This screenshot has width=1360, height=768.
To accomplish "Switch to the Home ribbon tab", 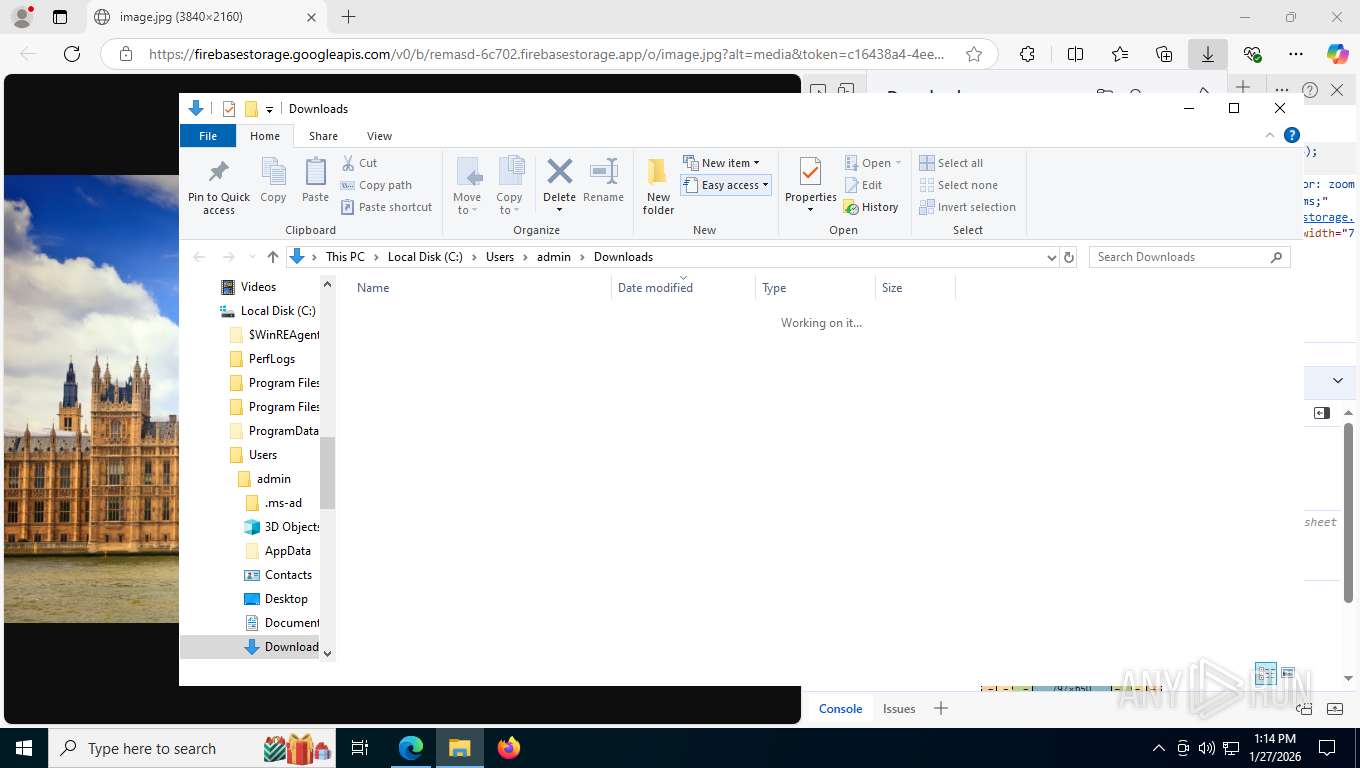I will click(265, 136).
